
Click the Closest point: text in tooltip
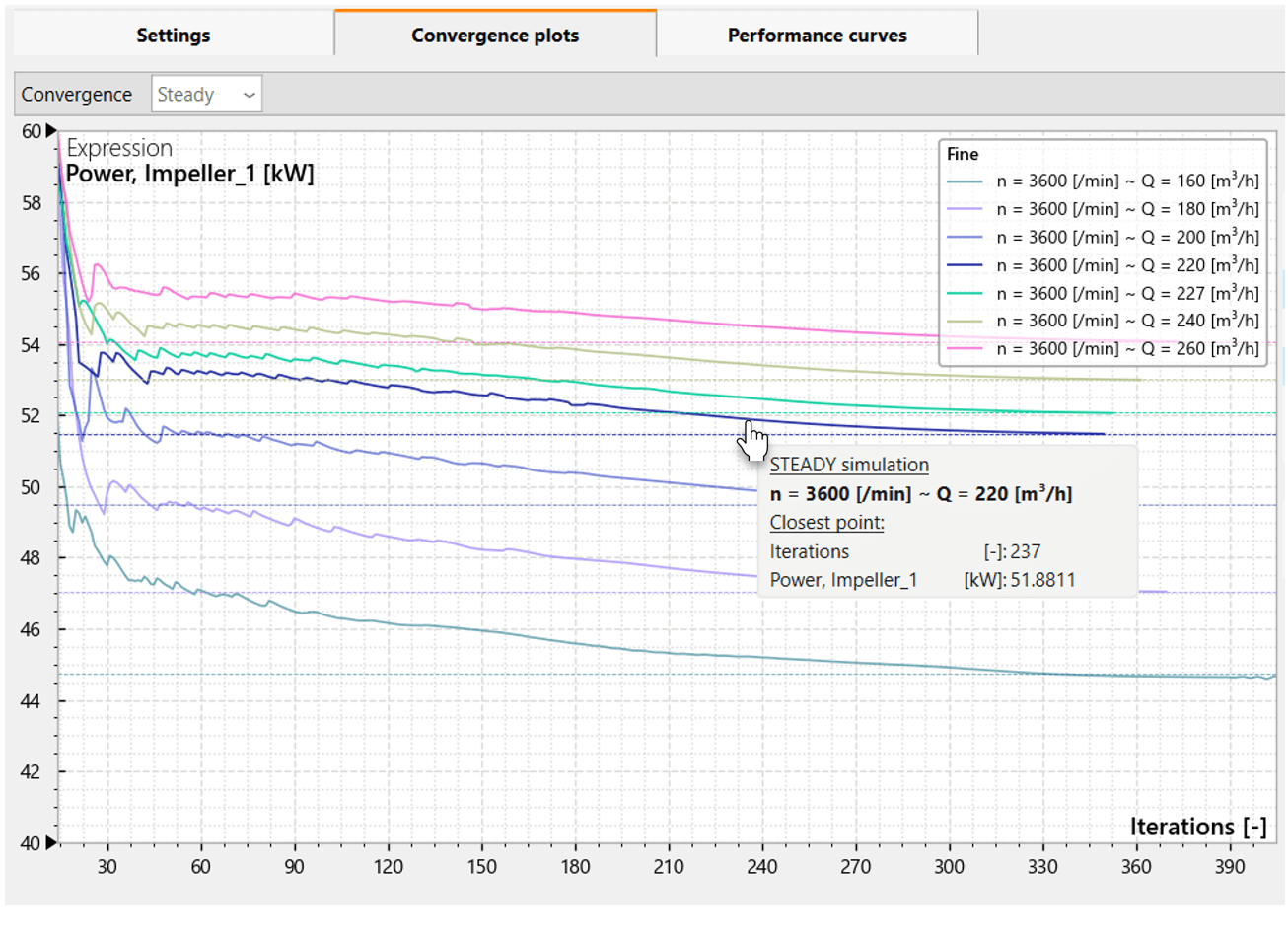826,523
